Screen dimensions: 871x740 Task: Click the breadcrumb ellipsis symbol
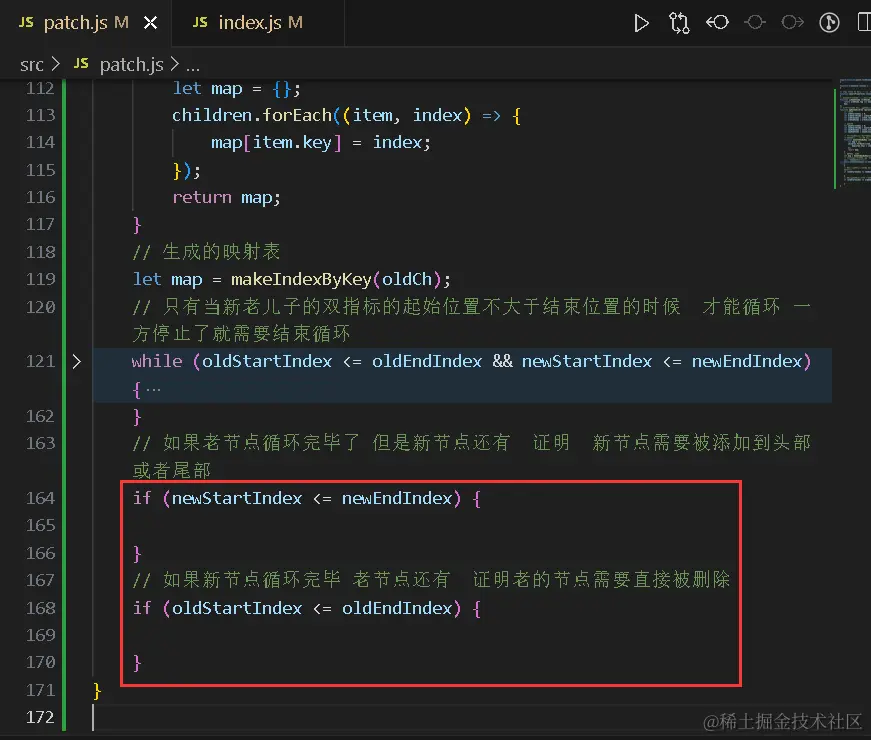(x=193, y=67)
